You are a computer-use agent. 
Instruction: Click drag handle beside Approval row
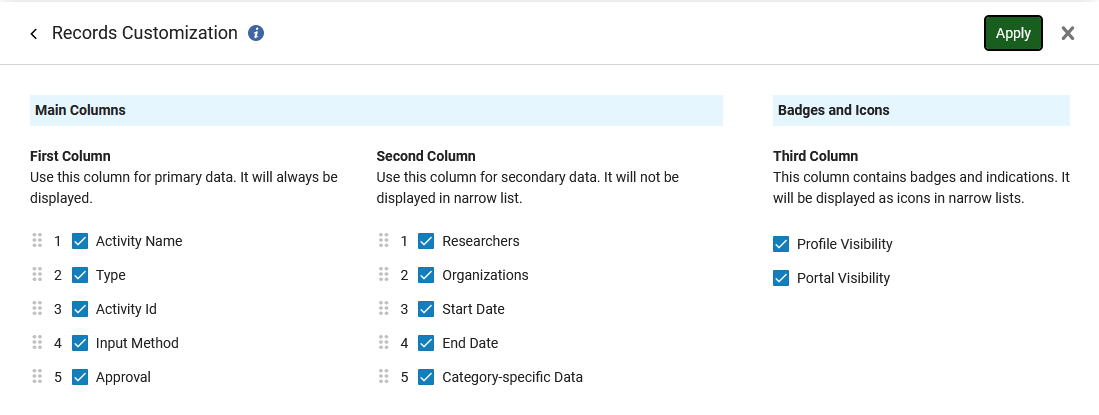tap(37, 377)
